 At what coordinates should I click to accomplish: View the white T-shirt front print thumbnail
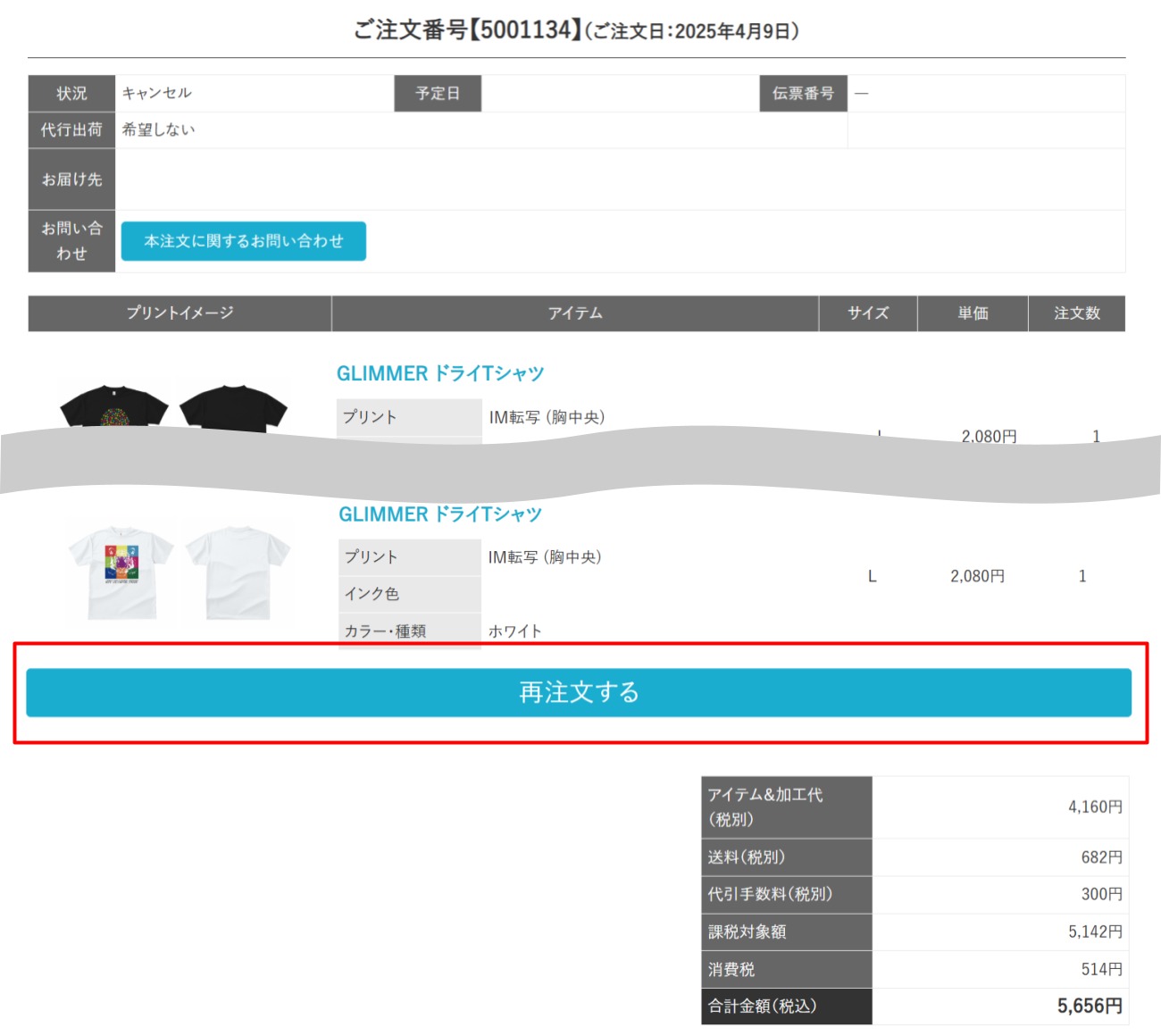coord(122,572)
